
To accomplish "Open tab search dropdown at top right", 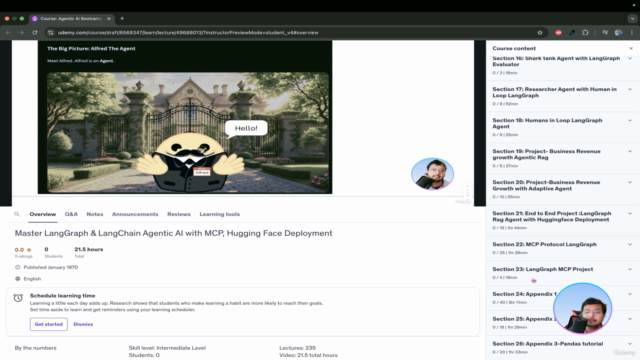I will 632,18.
